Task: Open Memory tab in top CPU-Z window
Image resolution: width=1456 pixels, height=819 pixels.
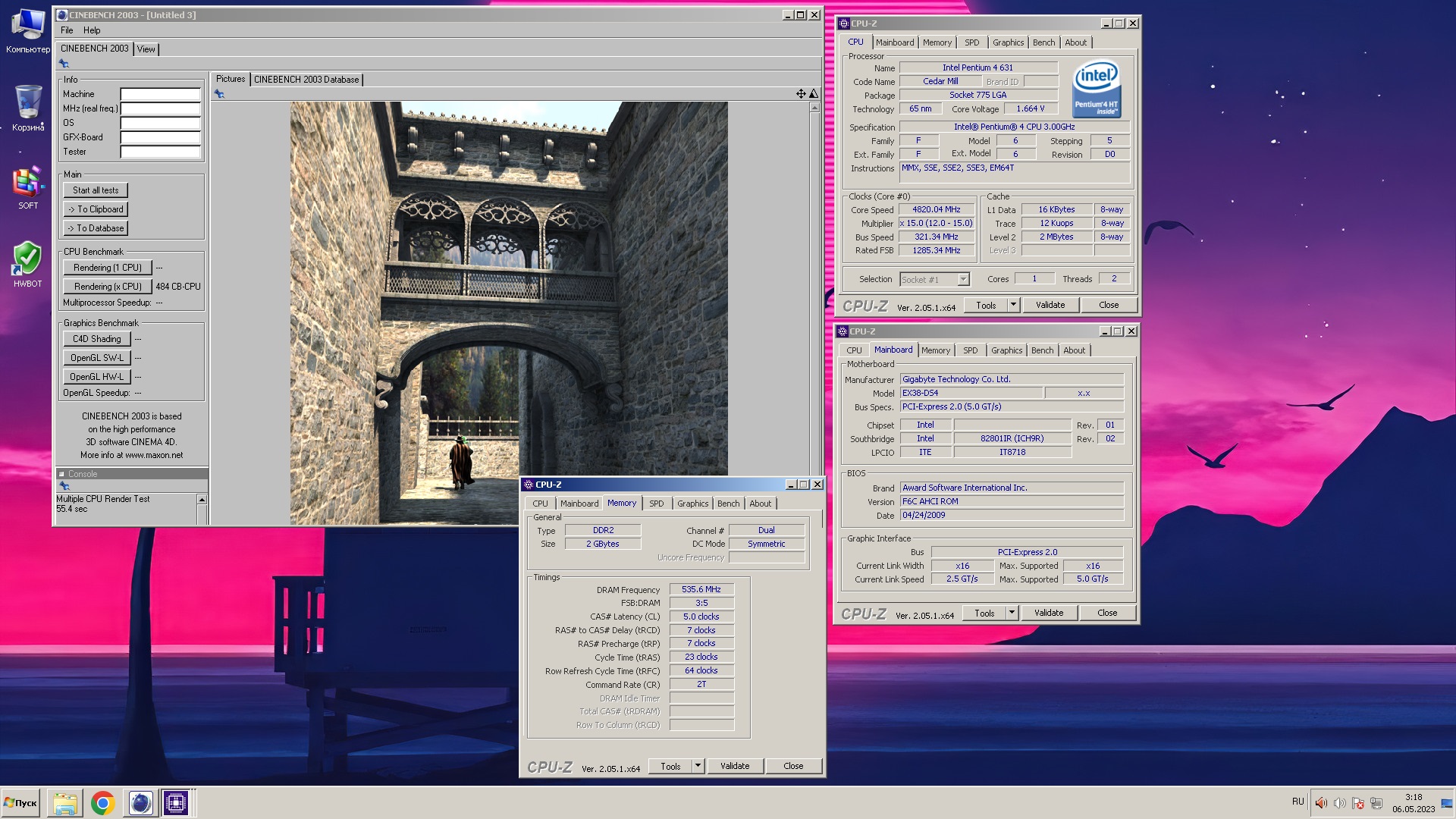Action: tap(937, 42)
